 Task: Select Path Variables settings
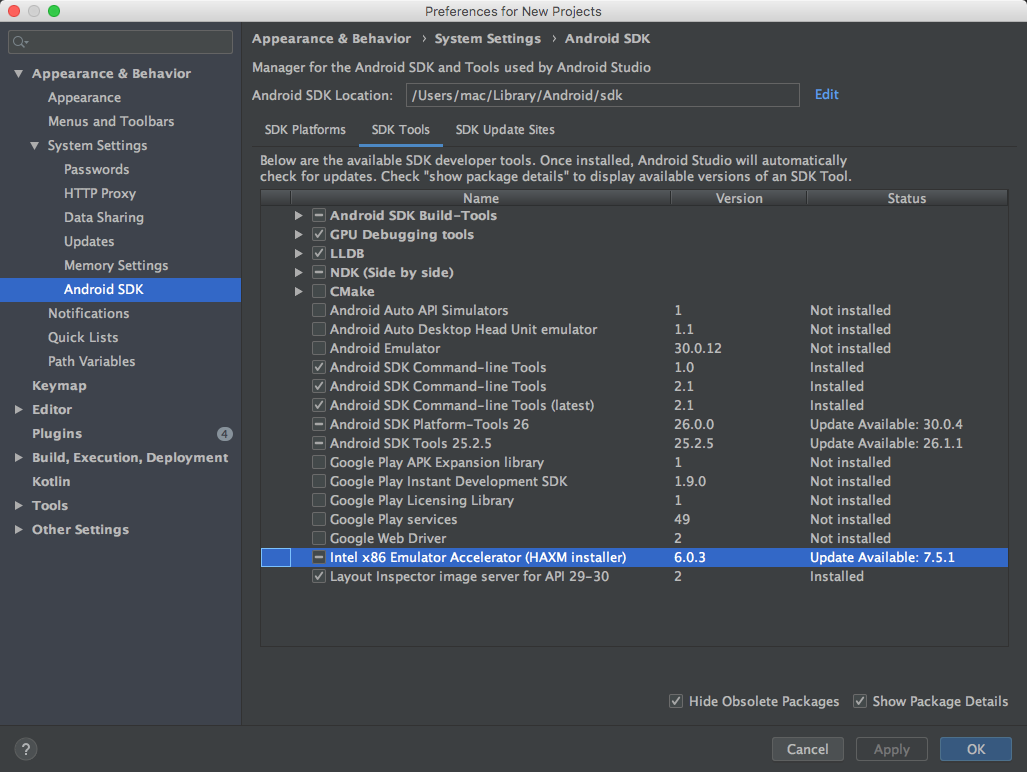coord(92,361)
